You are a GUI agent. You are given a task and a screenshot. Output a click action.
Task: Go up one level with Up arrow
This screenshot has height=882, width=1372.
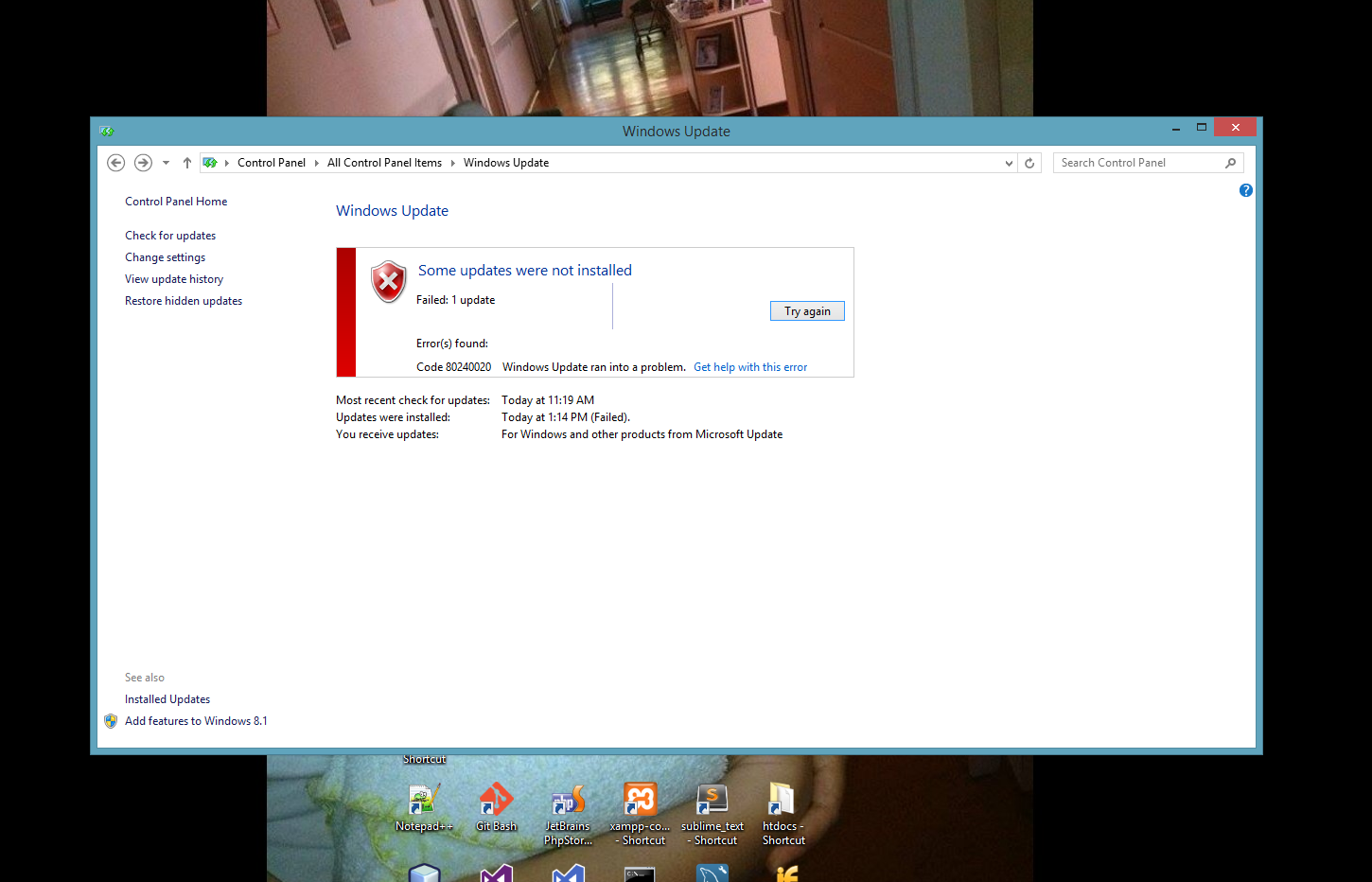click(187, 163)
